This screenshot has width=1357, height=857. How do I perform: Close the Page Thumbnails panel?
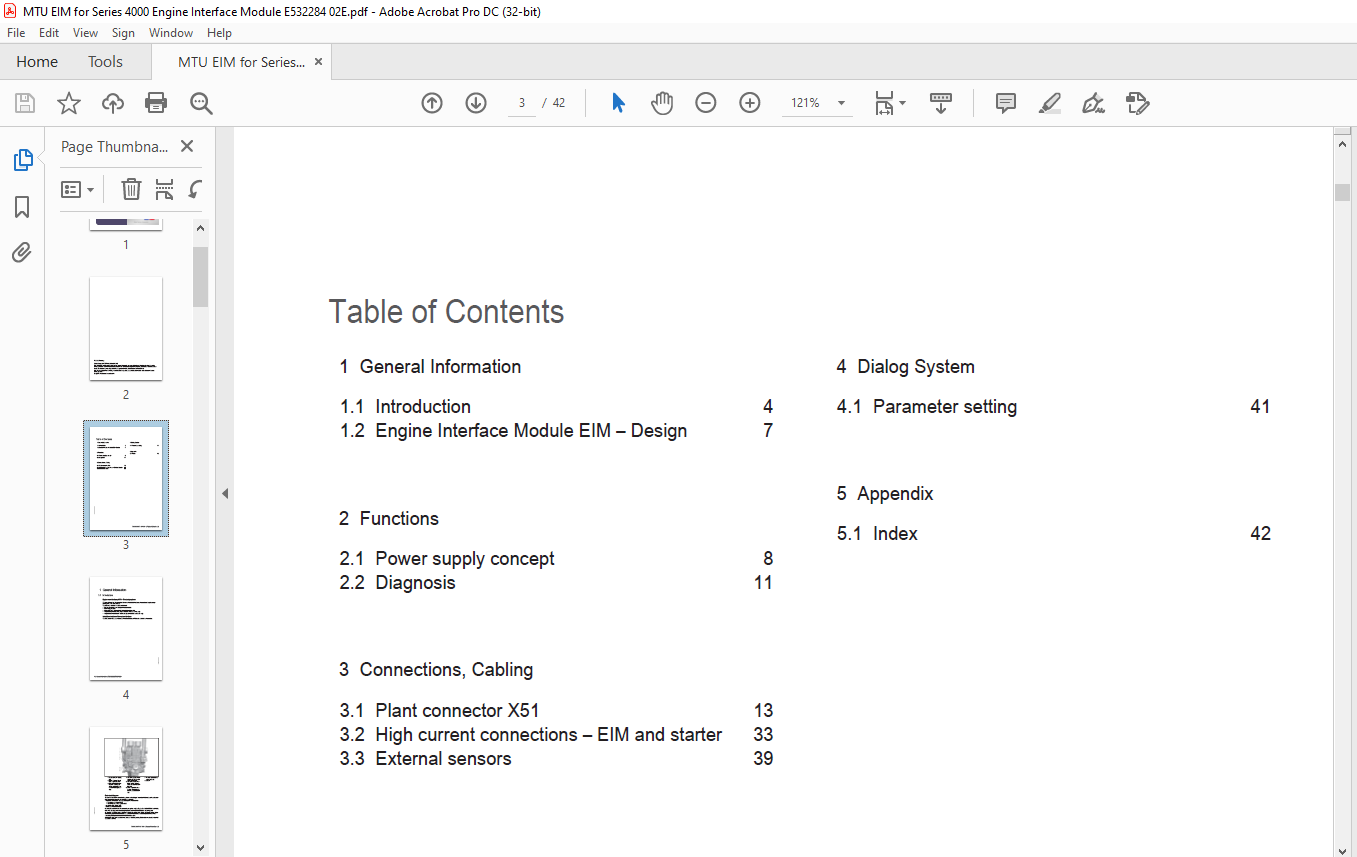tap(186, 146)
